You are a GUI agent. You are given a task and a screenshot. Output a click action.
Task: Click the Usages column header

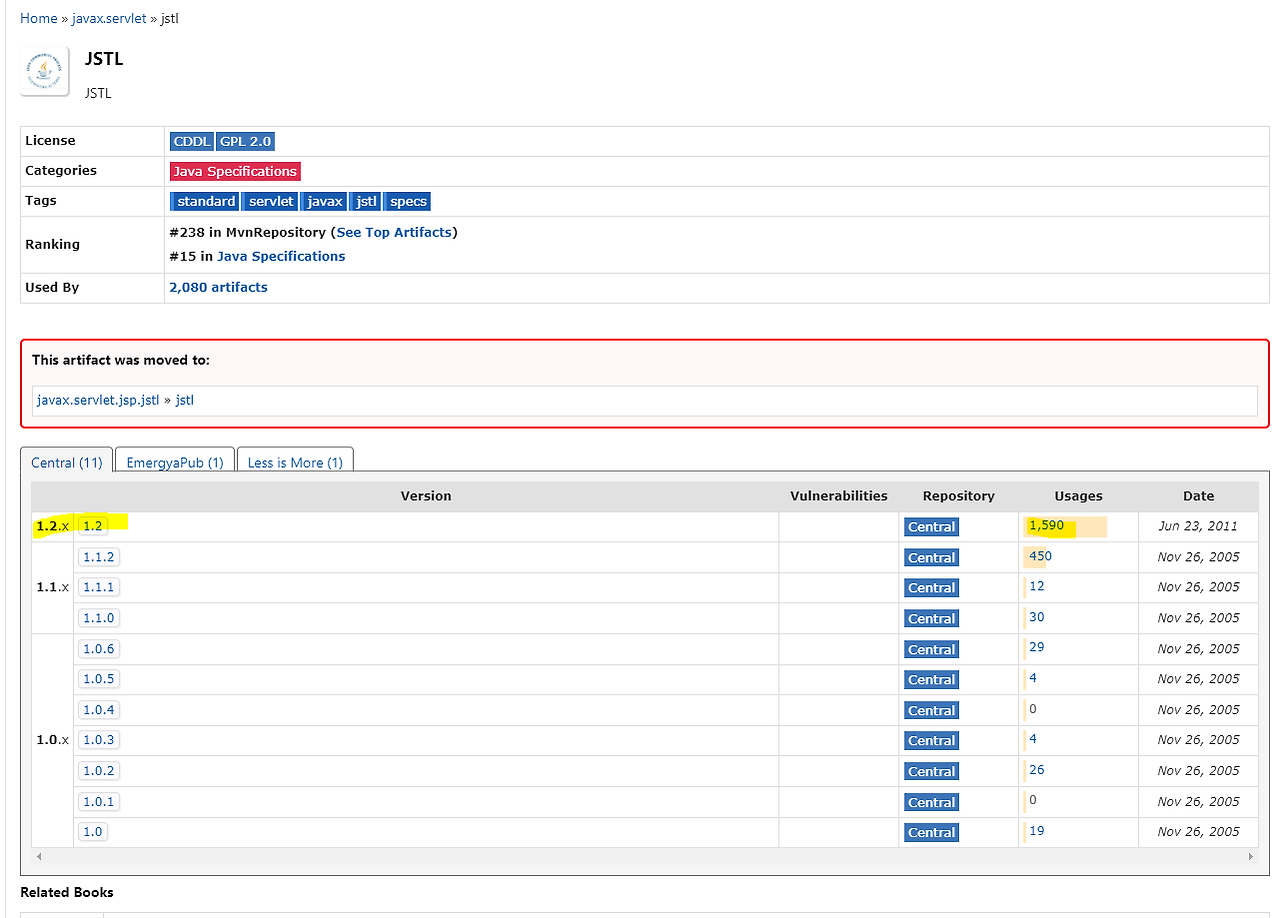coord(1078,496)
